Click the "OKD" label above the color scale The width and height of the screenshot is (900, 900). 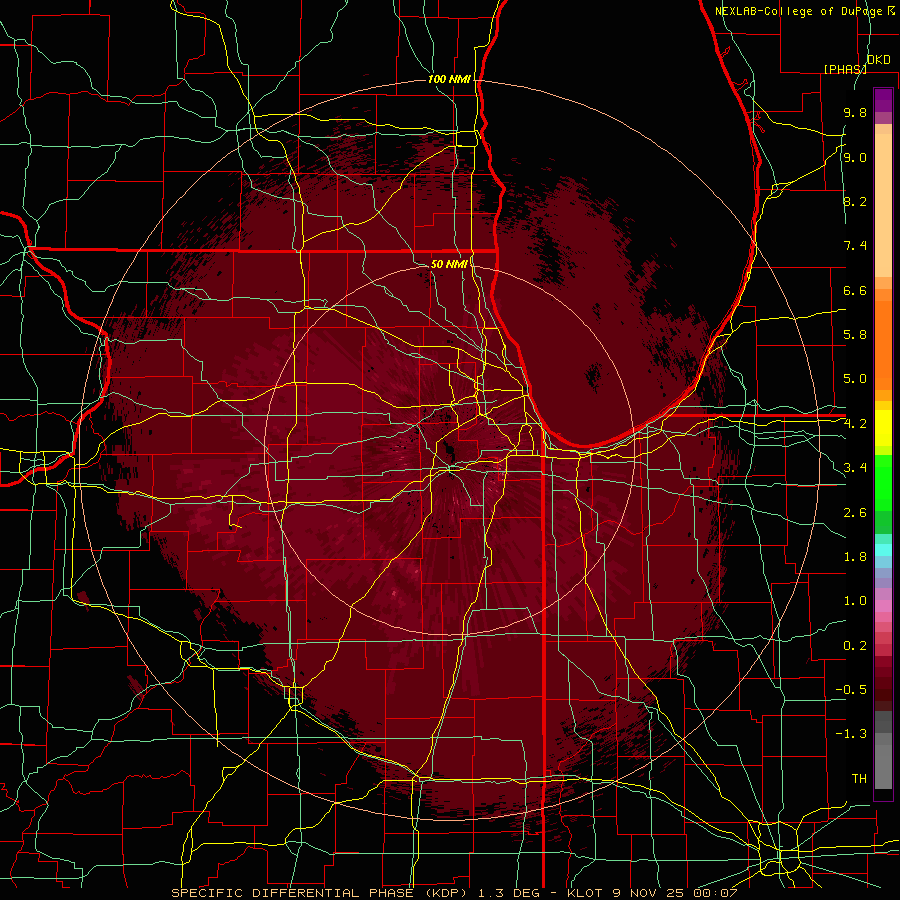pyautogui.click(x=879, y=60)
